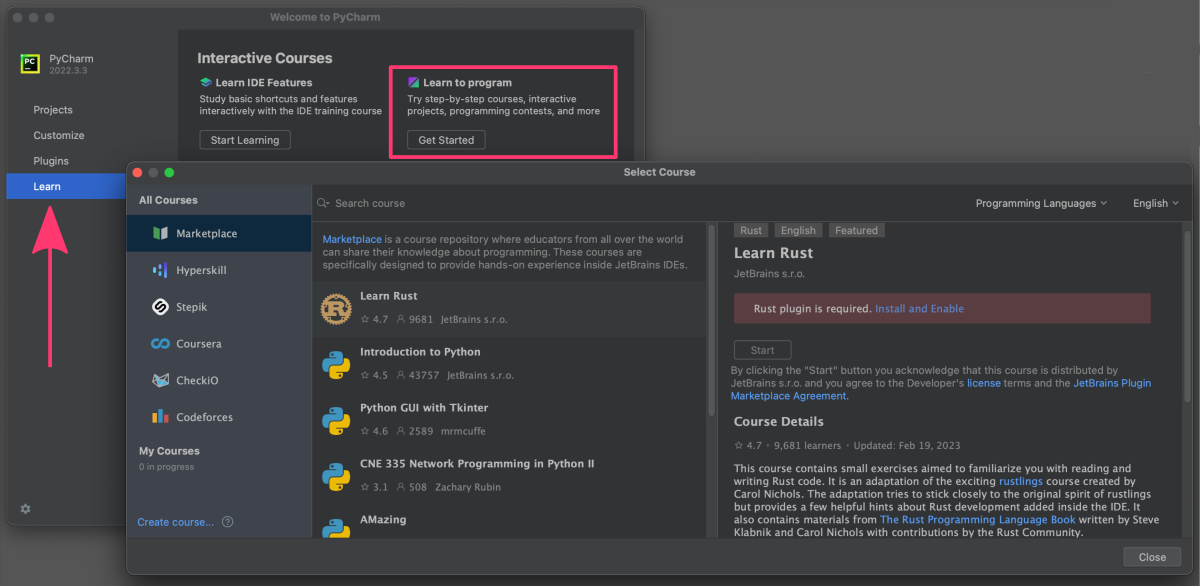Expand the Programming Languages dropdown
1200x586 pixels.
pyautogui.click(x=1041, y=203)
